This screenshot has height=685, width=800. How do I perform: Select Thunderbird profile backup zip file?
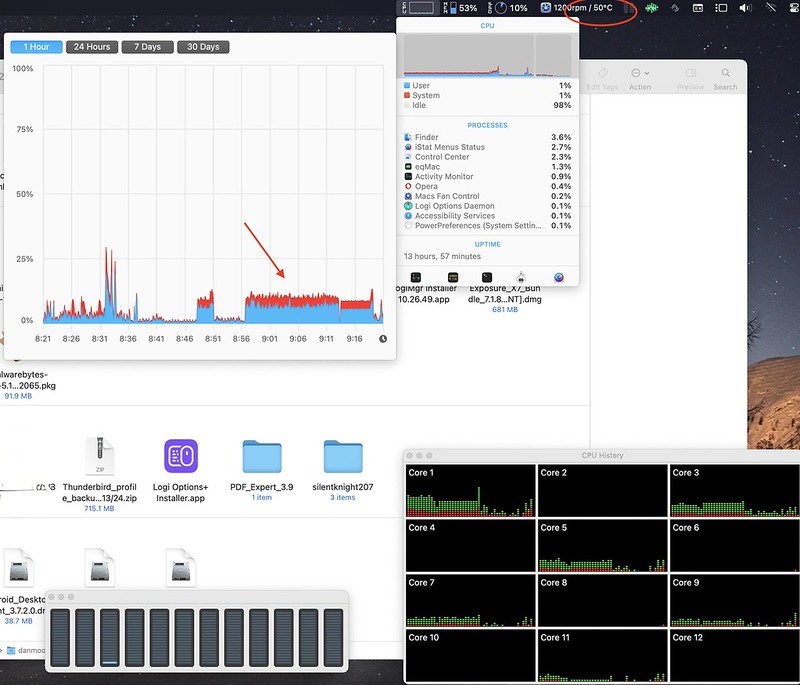(x=99, y=472)
